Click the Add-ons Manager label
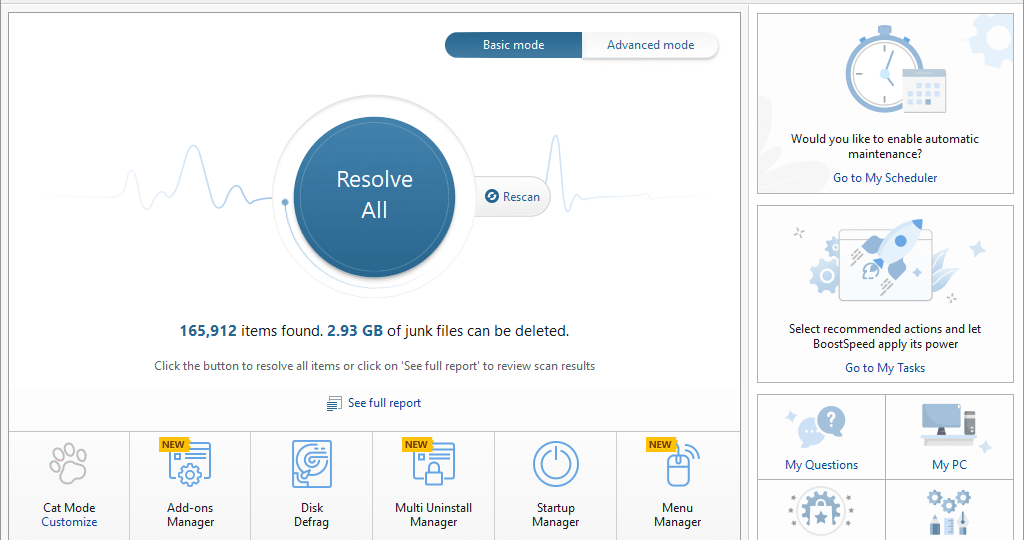Image resolution: width=1024 pixels, height=540 pixels. [190, 515]
